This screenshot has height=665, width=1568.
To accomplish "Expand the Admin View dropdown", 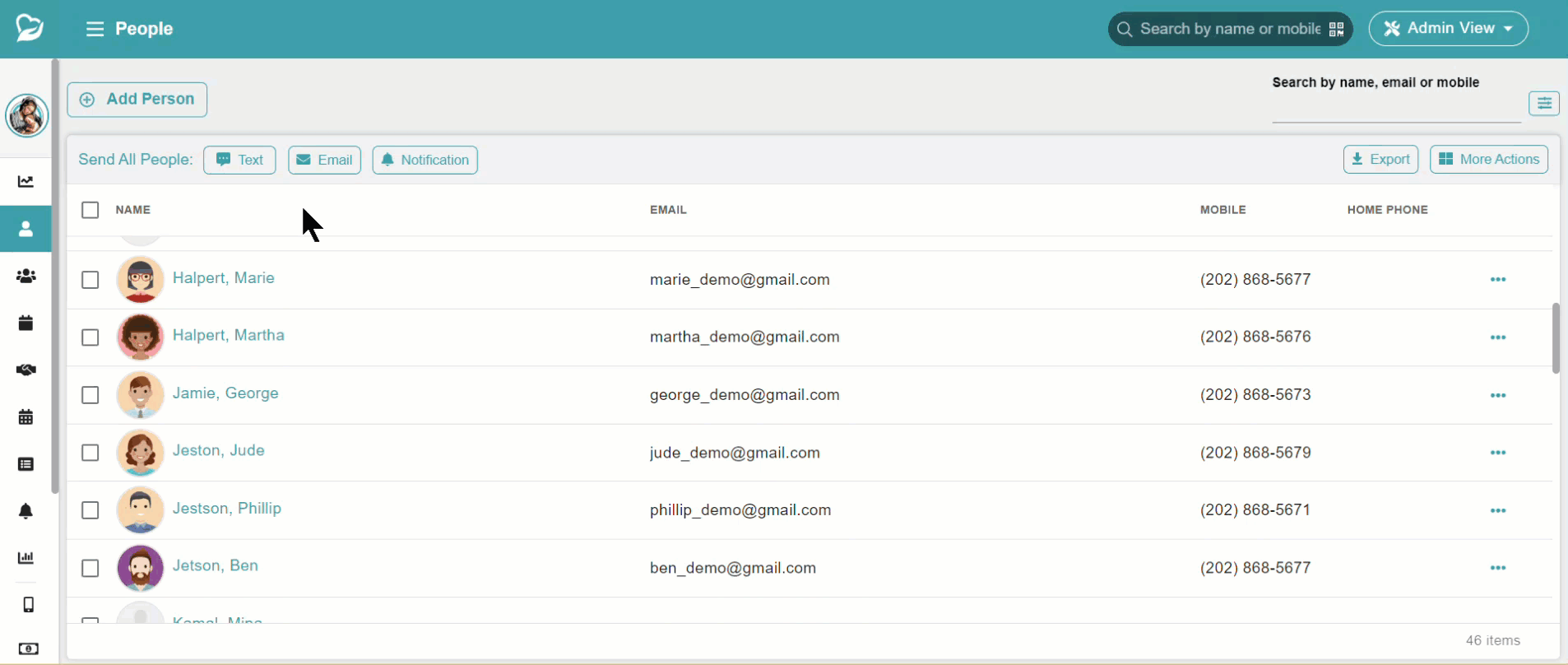I will (x=1448, y=29).
